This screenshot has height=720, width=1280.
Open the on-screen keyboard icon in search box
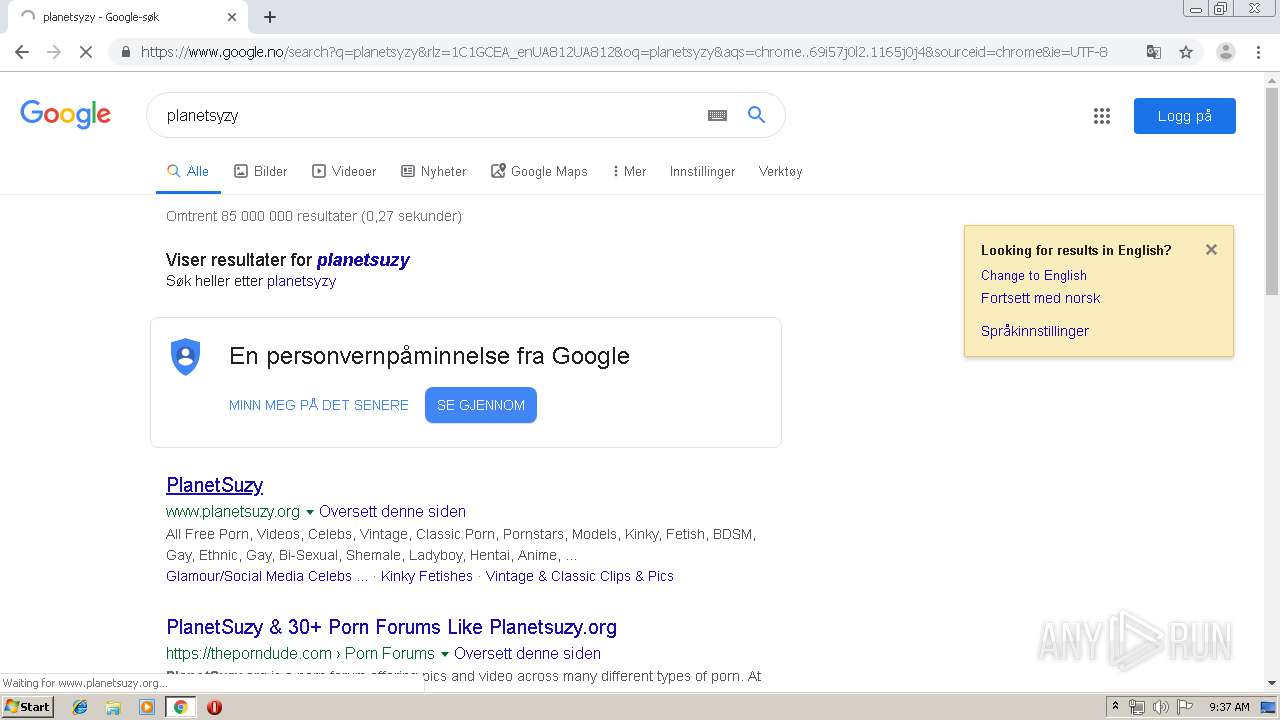point(717,115)
